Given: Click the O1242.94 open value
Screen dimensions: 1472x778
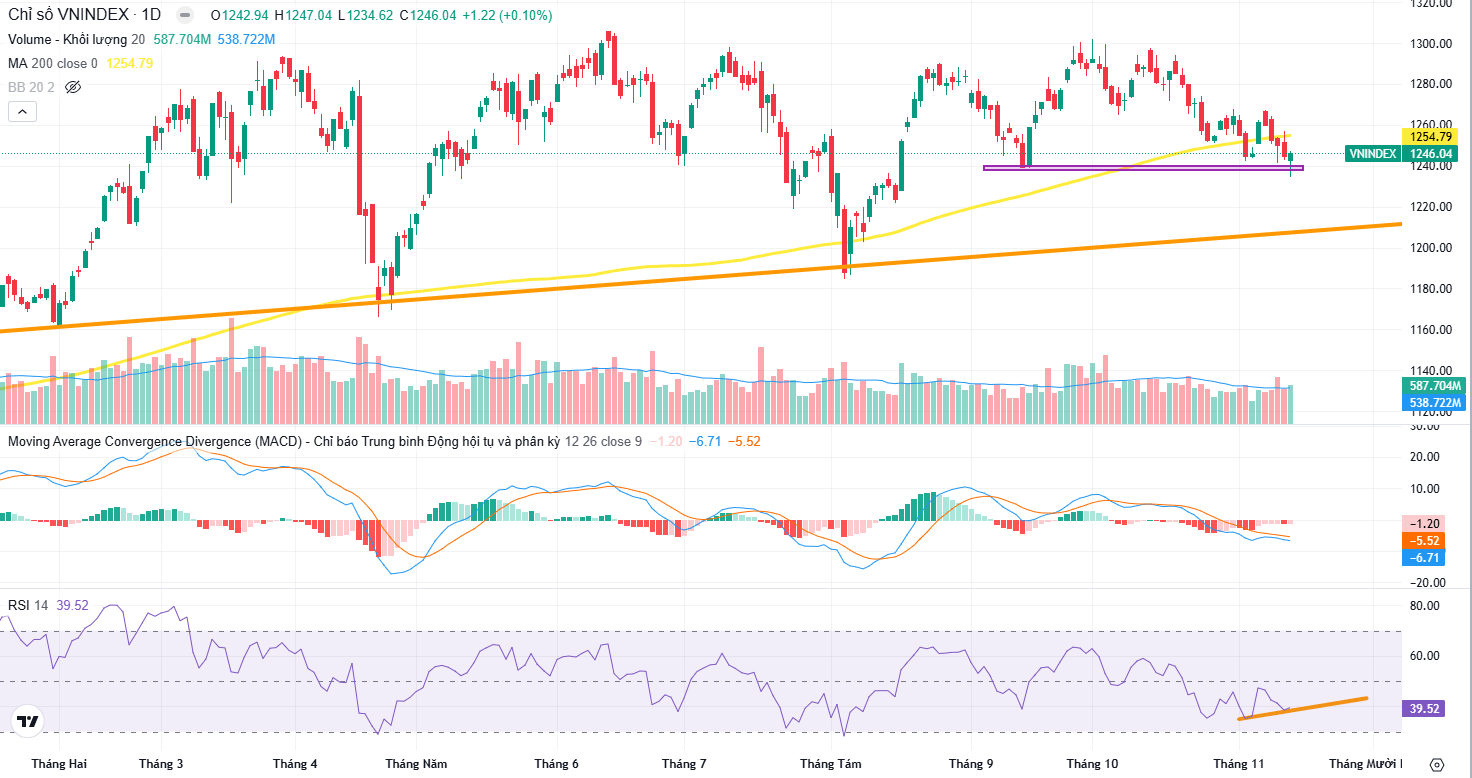Looking at the screenshot, I should [x=241, y=15].
